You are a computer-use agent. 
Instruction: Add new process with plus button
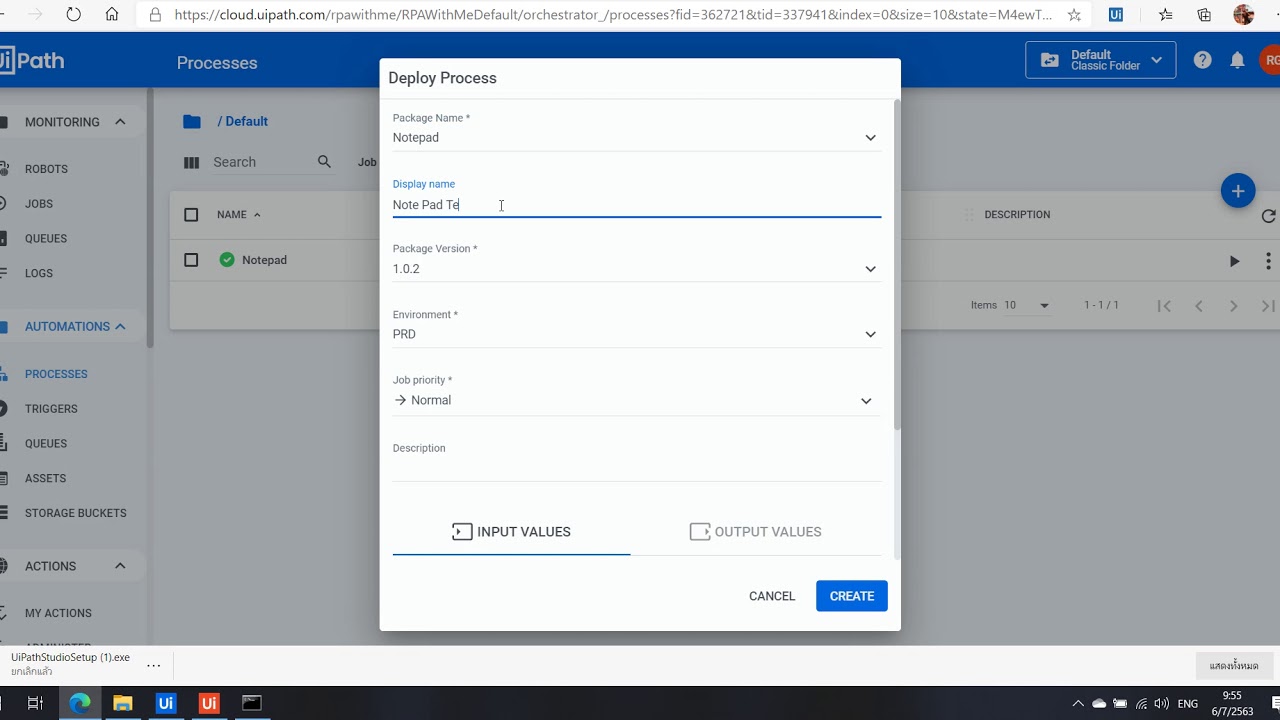point(1238,191)
